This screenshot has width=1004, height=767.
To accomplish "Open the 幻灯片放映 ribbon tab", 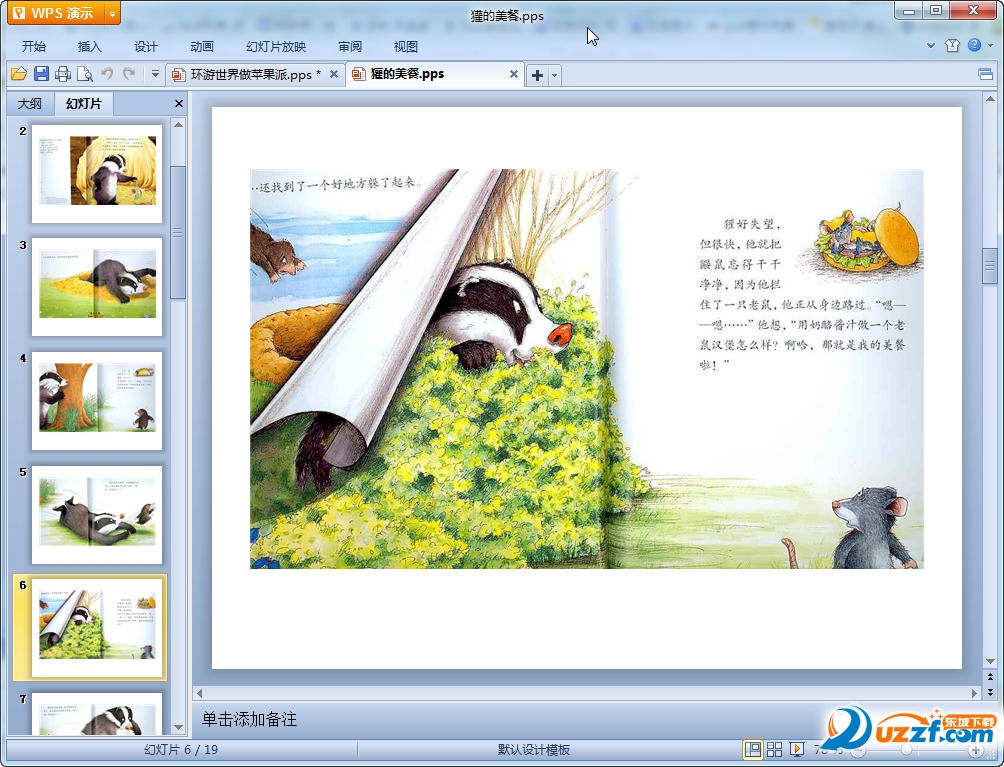I will (276, 47).
